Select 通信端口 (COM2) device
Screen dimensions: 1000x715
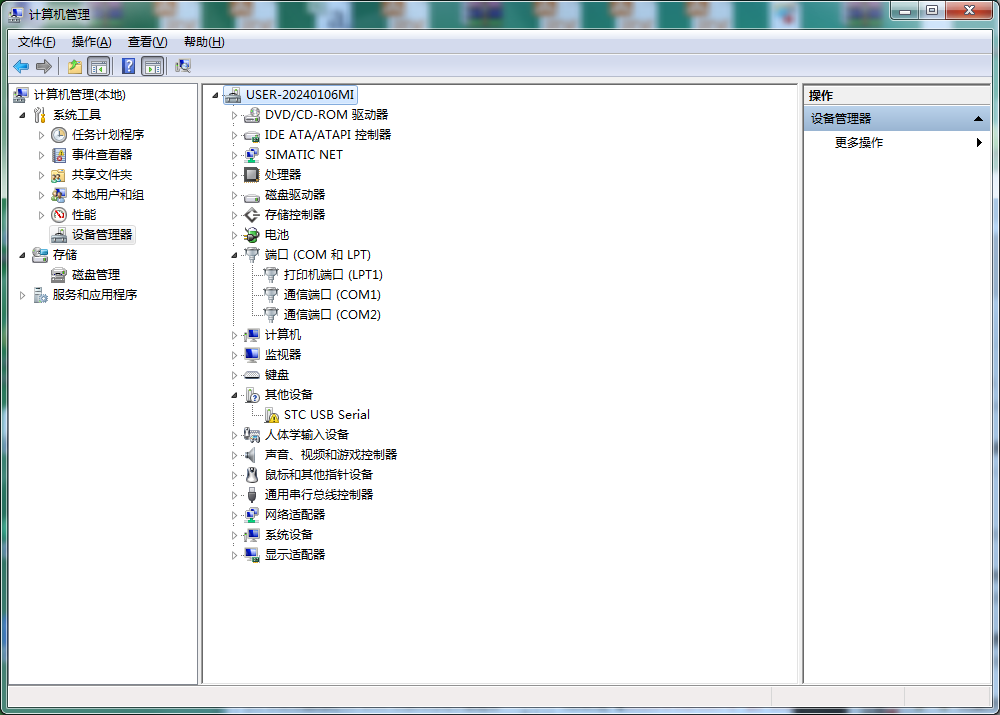pos(332,314)
